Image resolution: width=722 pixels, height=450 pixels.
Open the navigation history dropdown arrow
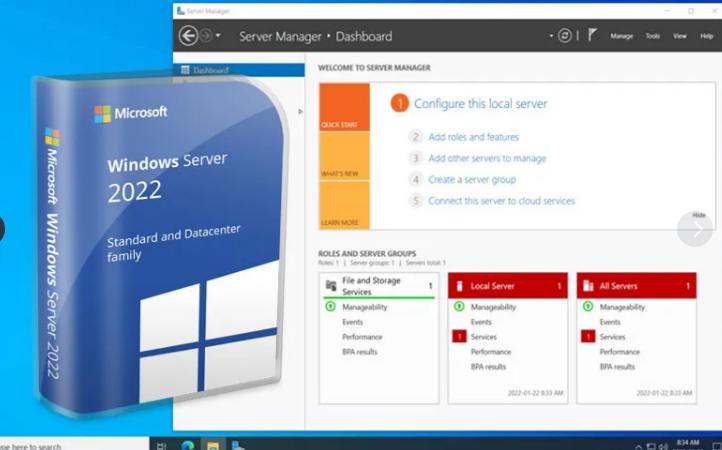click(218, 35)
